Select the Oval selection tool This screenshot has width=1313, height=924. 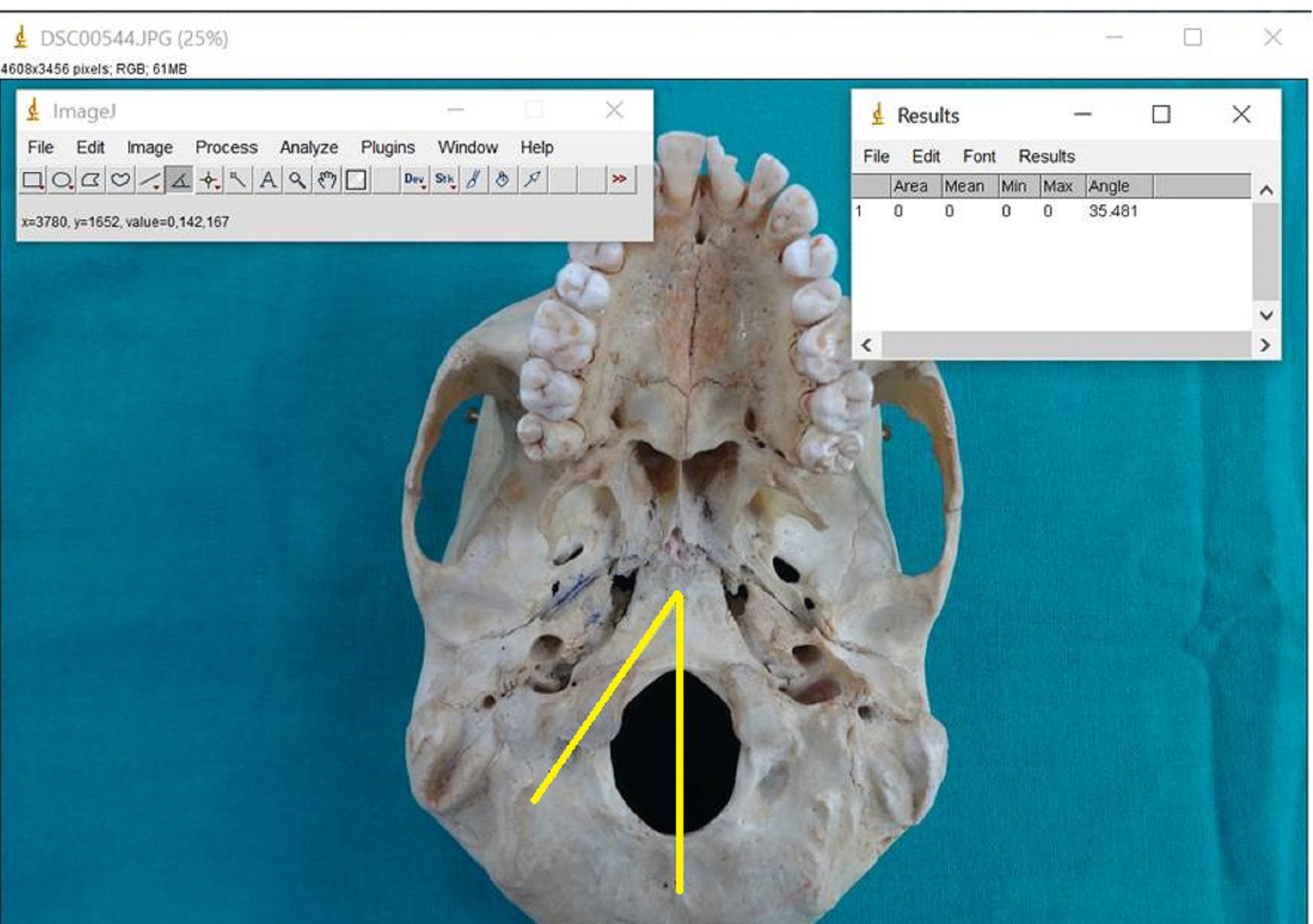click(x=62, y=180)
